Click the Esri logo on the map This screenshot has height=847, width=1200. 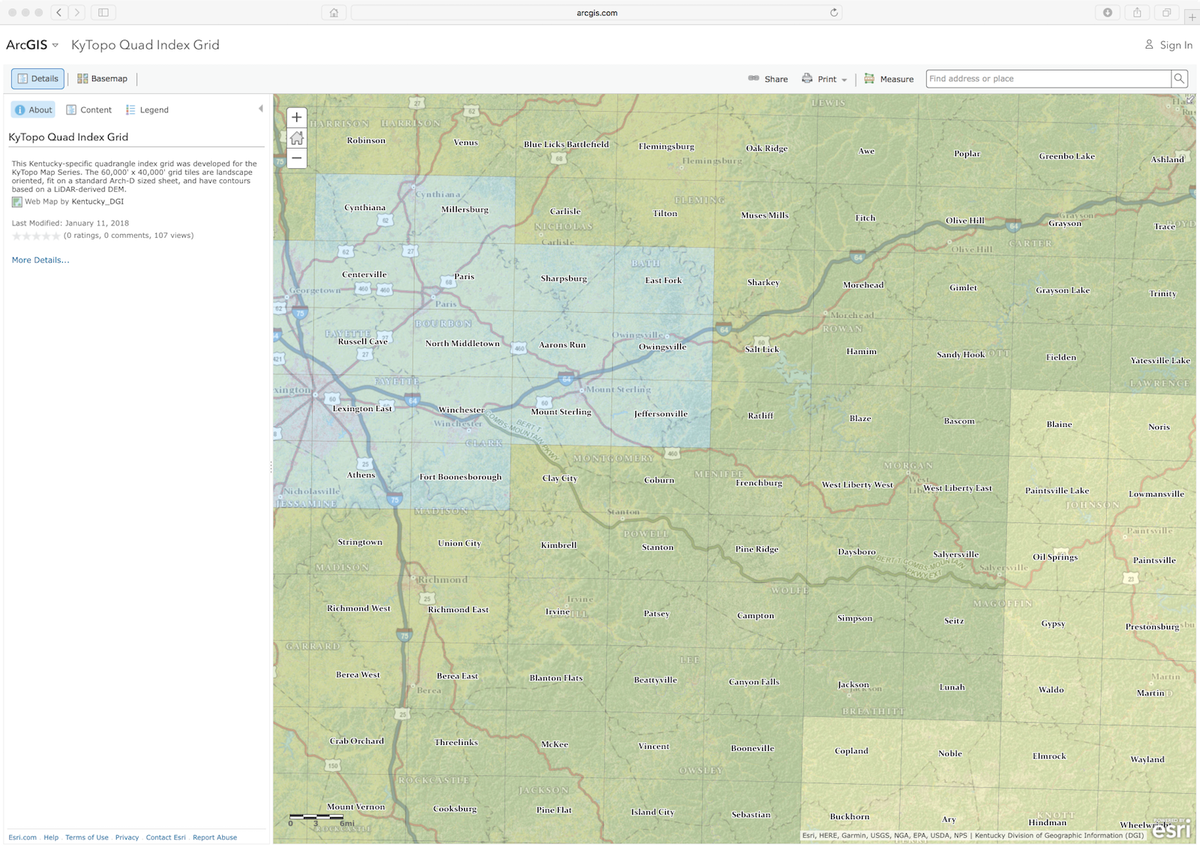[1171, 829]
